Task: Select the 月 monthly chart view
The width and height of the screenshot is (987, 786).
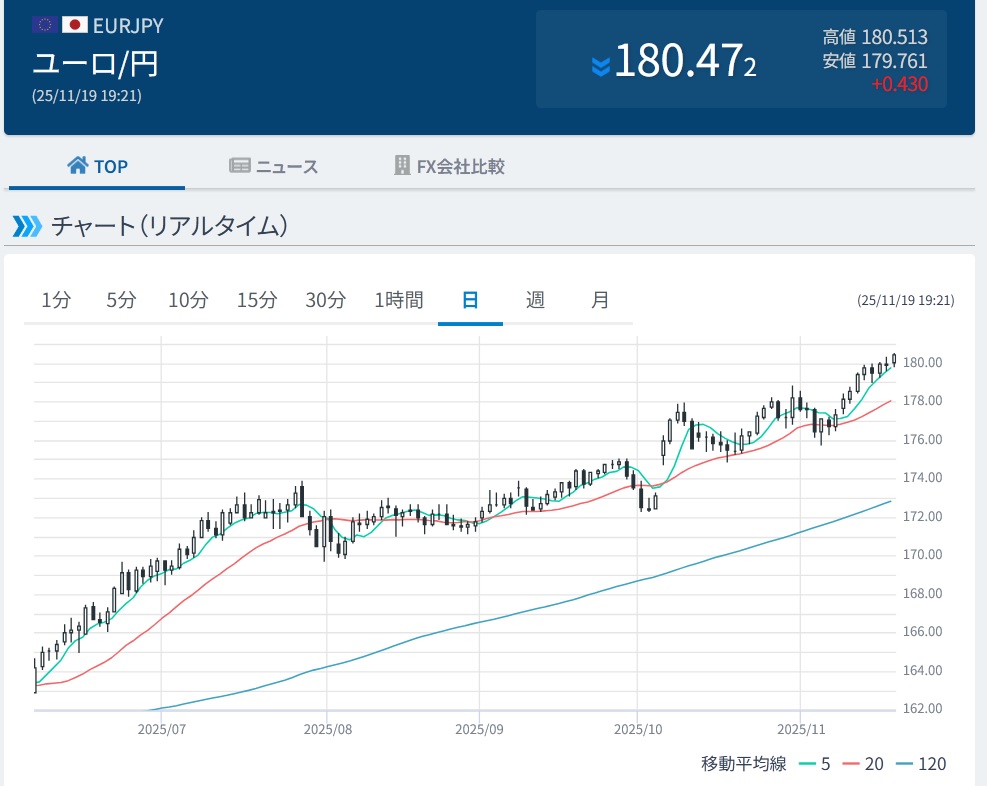Action: click(600, 300)
